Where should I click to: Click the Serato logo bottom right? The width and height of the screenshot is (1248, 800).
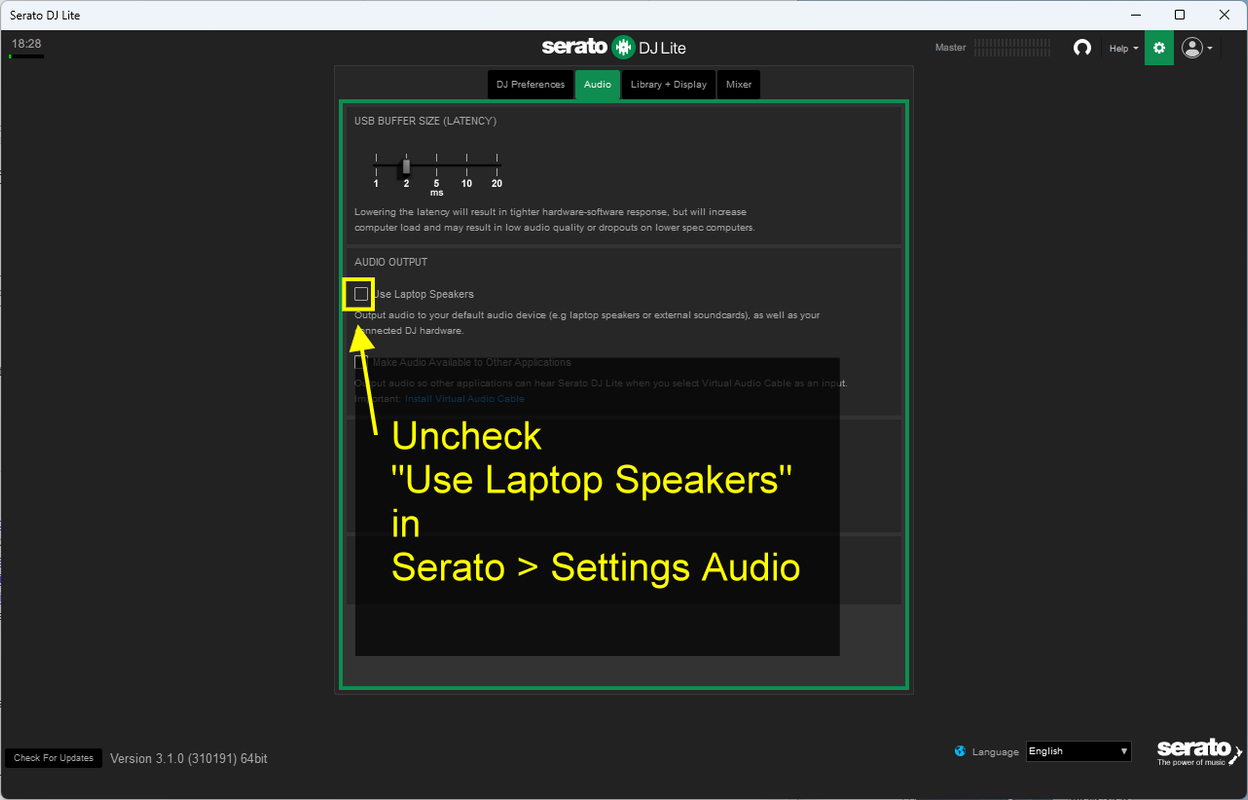tap(1200, 752)
